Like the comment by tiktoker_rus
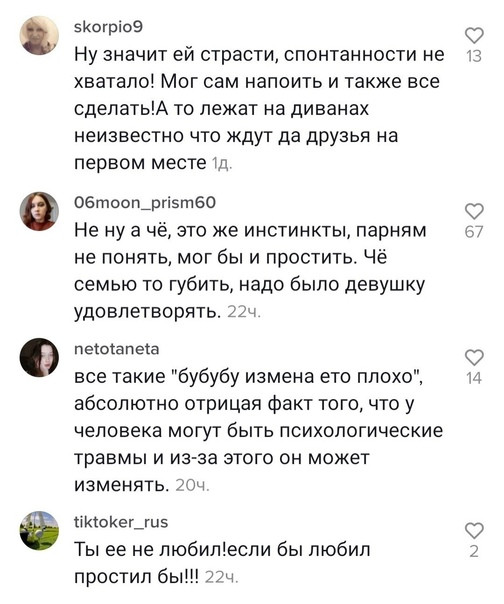 point(474,531)
